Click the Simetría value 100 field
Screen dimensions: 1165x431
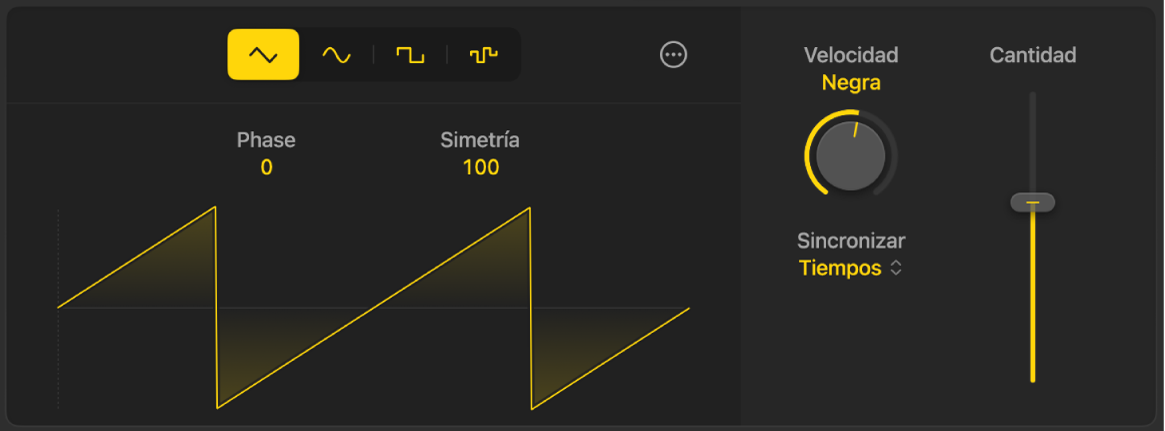pyautogui.click(x=480, y=168)
